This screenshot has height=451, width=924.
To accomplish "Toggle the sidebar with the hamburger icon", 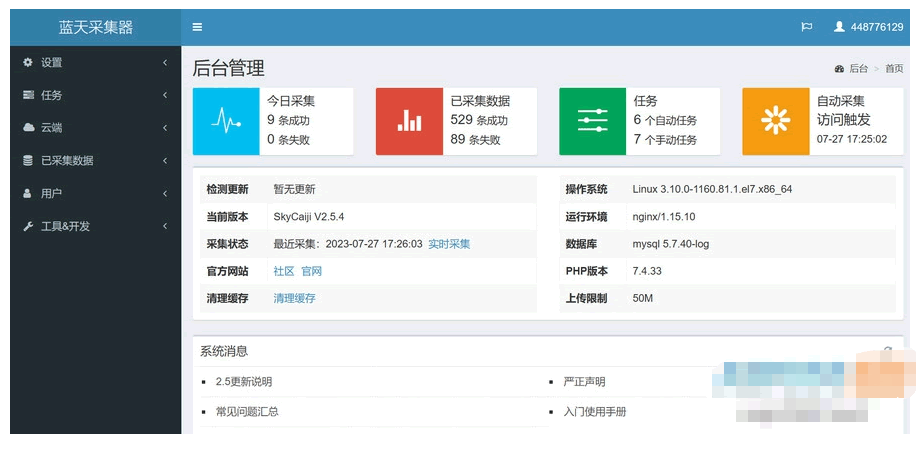I will click(x=197, y=27).
